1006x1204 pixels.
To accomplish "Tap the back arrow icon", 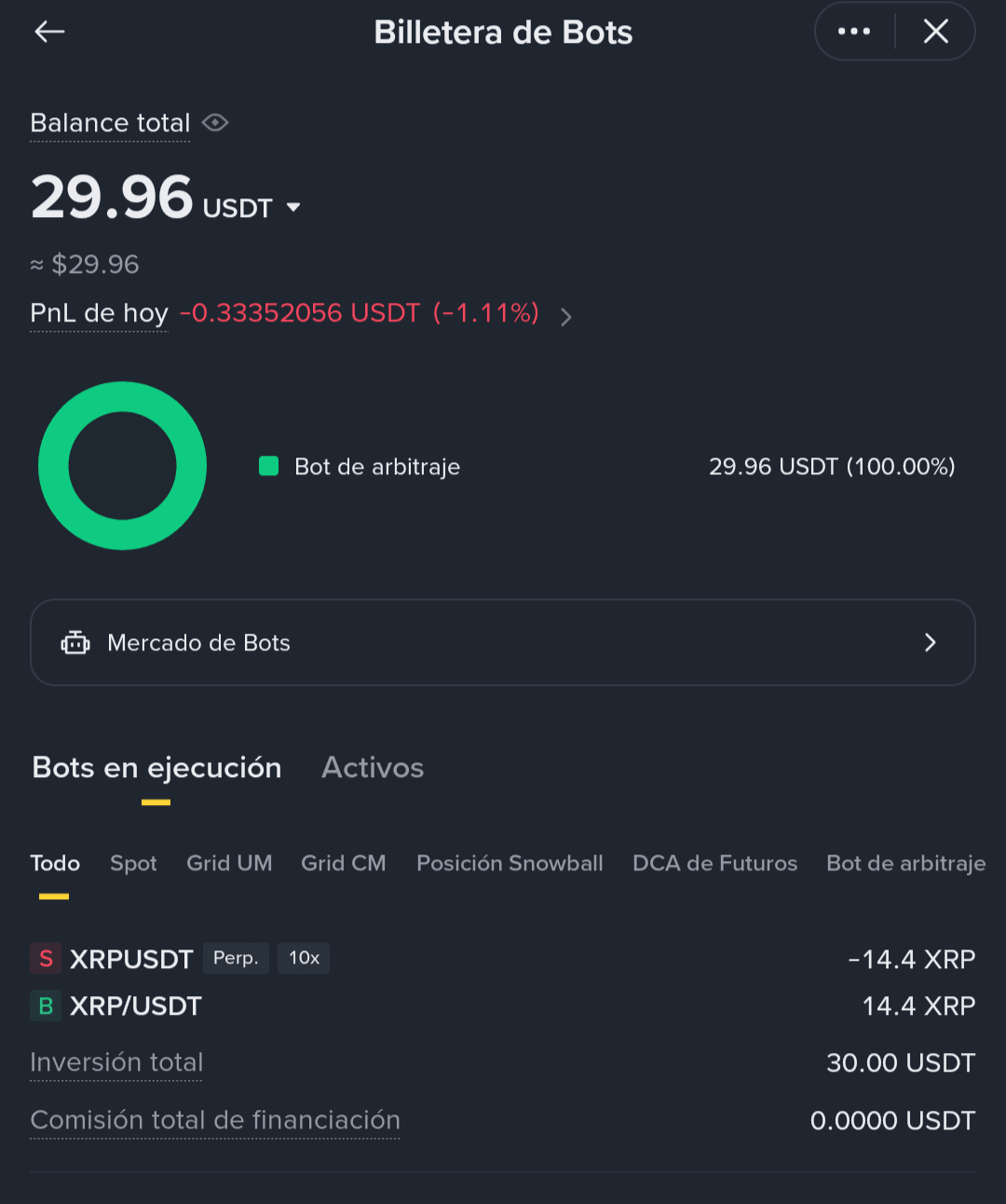I will click(49, 32).
